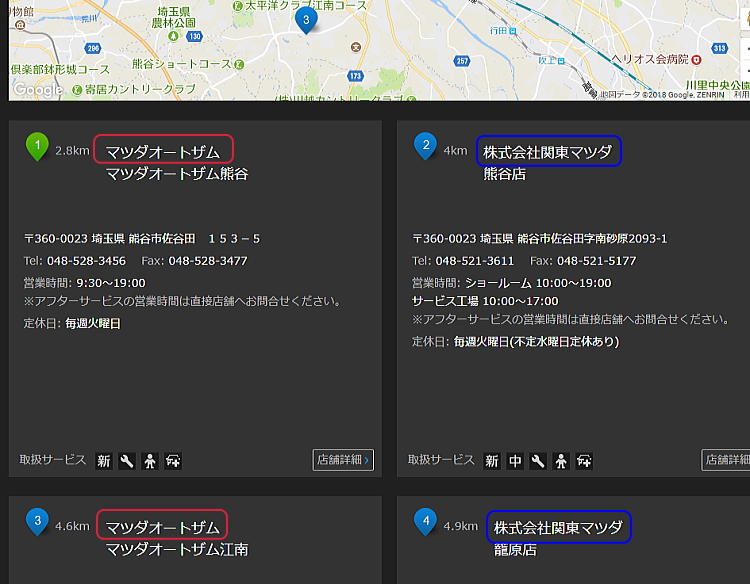
Task: Click the 寄居カントリークラブ marker on map
Action: [x=77, y=89]
